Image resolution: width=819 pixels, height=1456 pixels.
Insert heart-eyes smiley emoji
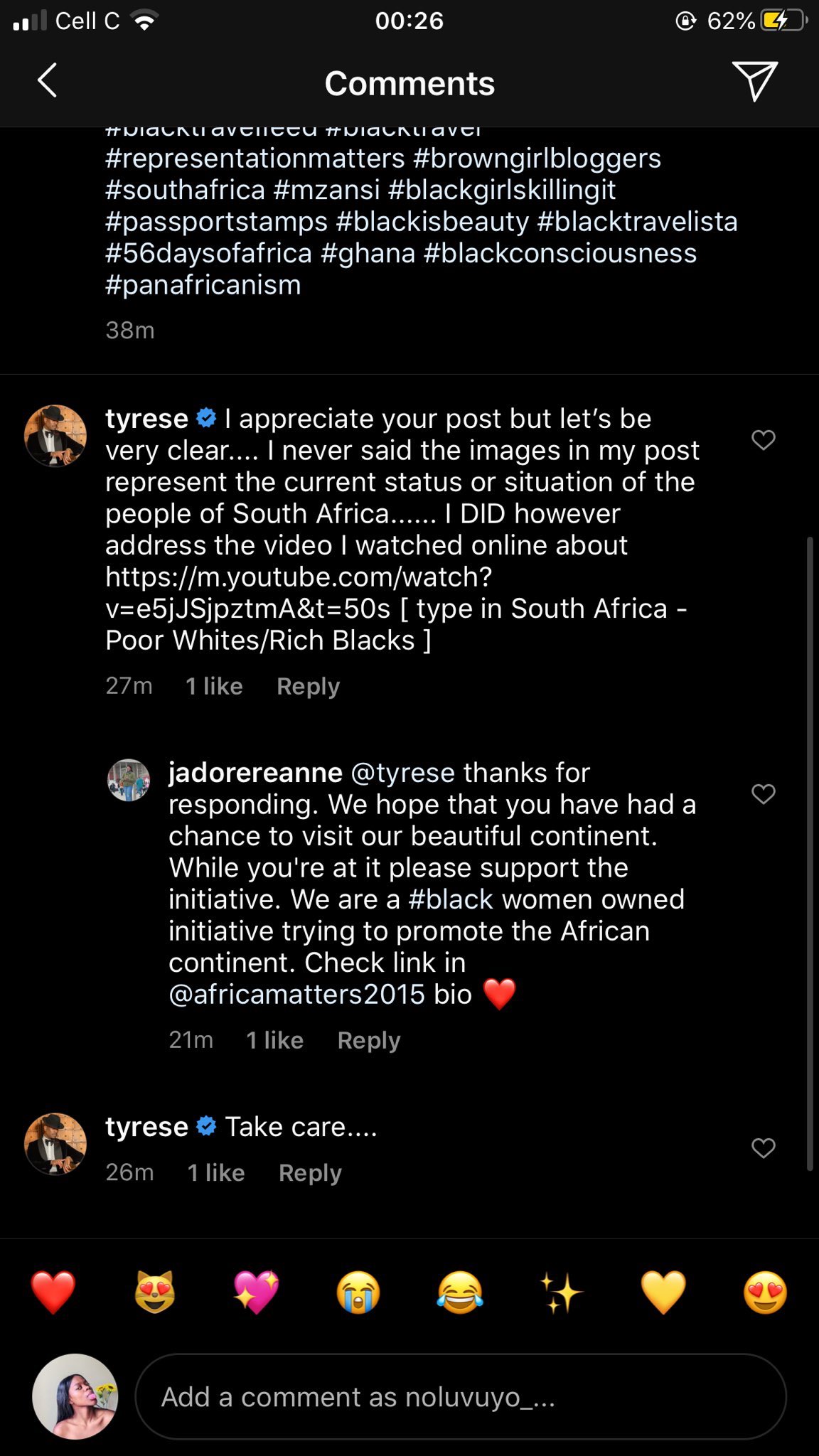(x=765, y=1292)
